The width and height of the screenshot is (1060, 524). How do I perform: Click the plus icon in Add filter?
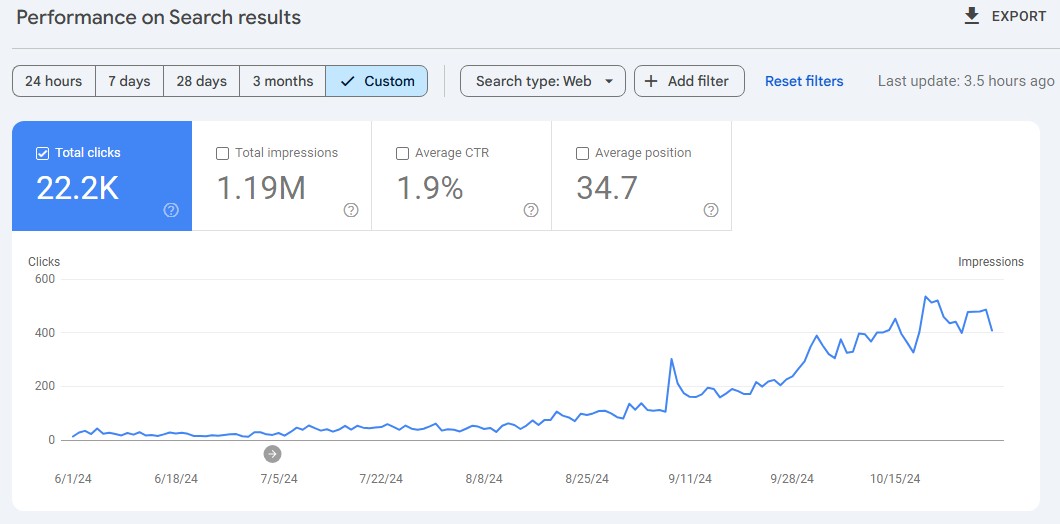coord(651,81)
